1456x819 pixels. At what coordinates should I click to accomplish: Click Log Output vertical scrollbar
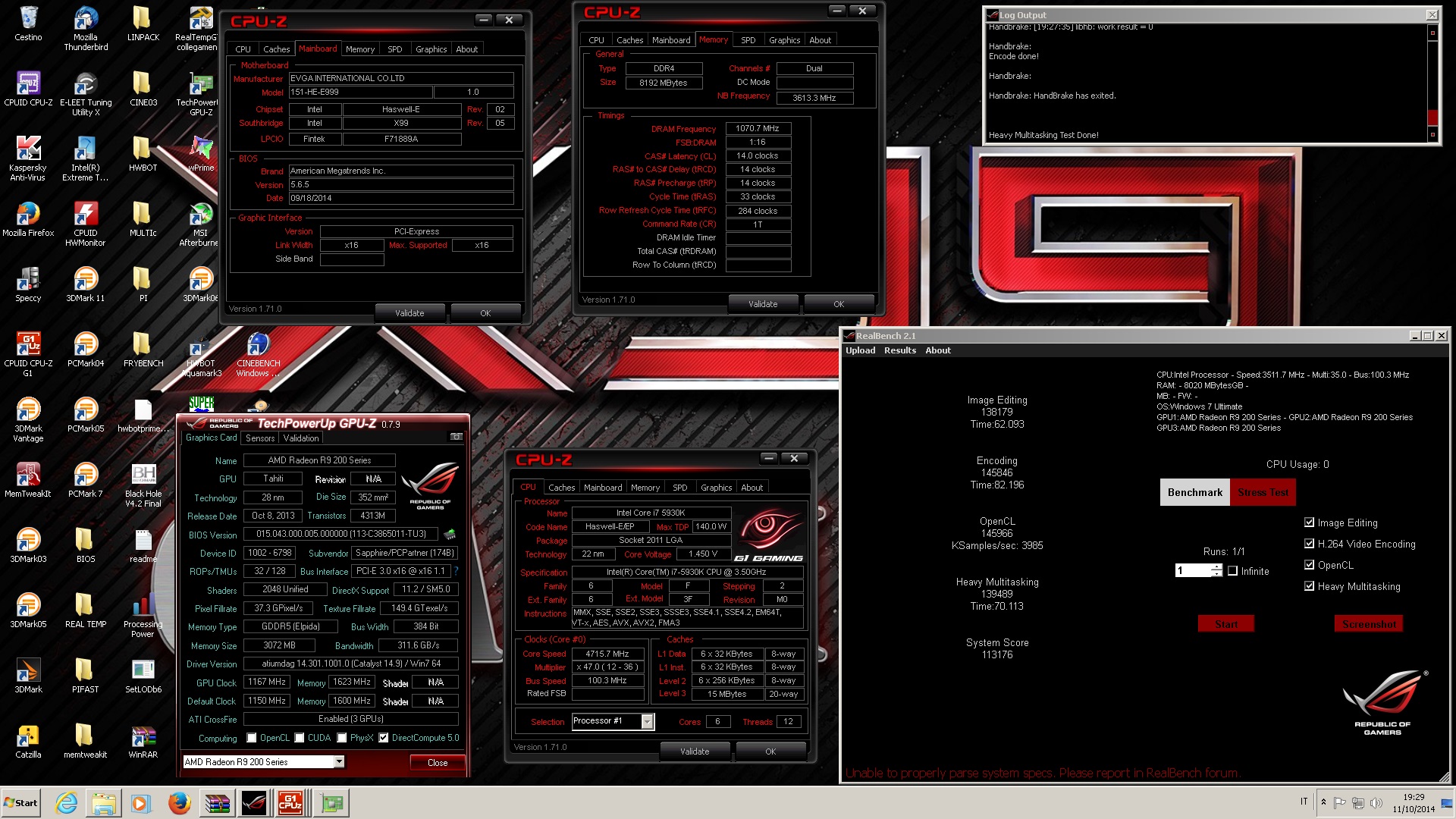(1432, 83)
